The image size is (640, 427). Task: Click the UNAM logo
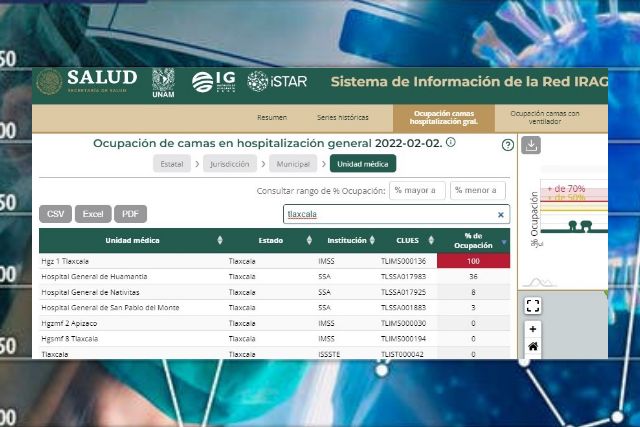(163, 82)
